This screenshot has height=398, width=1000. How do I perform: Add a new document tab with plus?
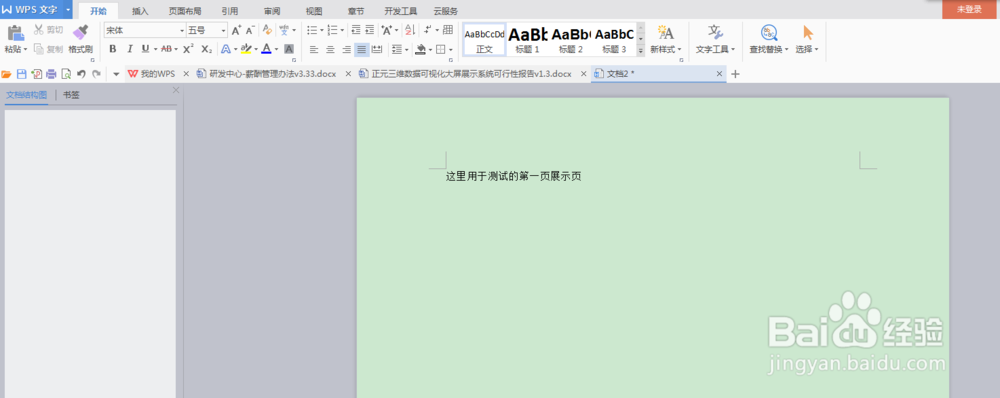point(735,74)
